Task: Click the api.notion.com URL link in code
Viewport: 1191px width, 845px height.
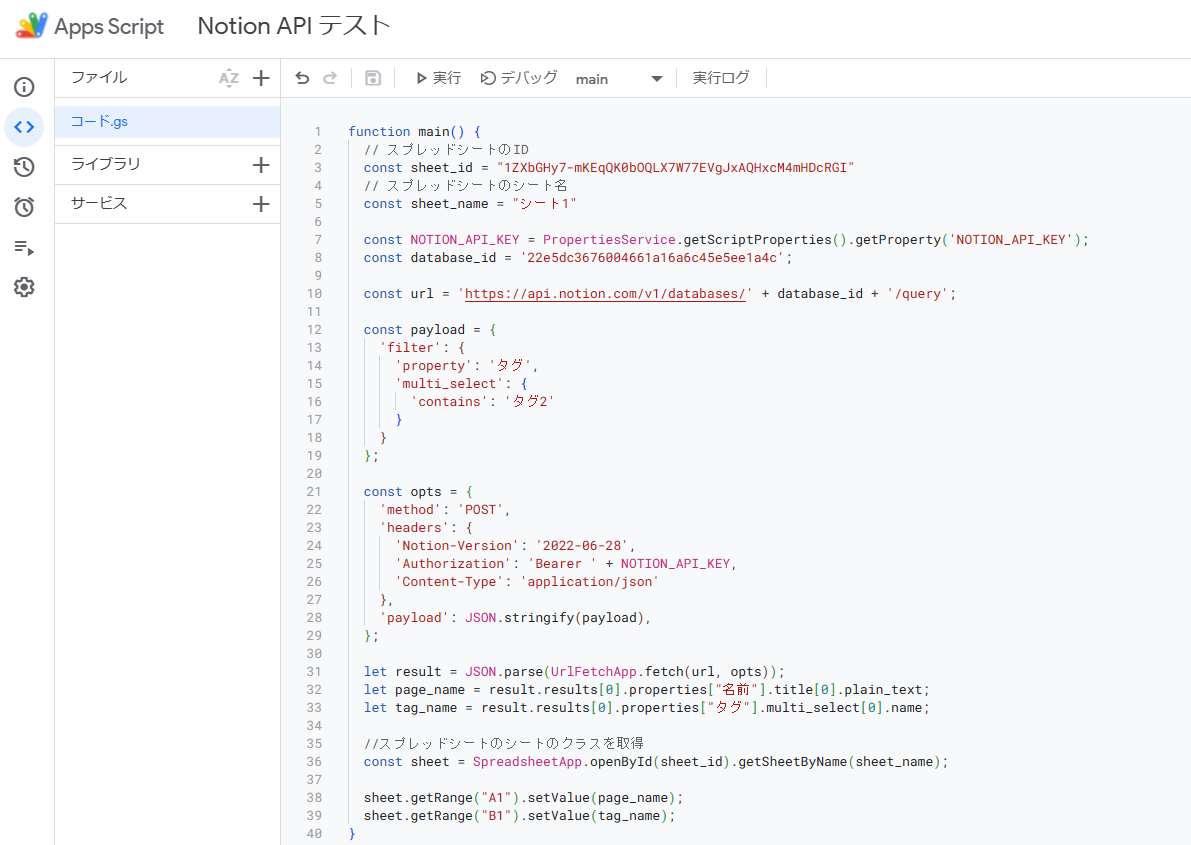Action: pos(605,294)
